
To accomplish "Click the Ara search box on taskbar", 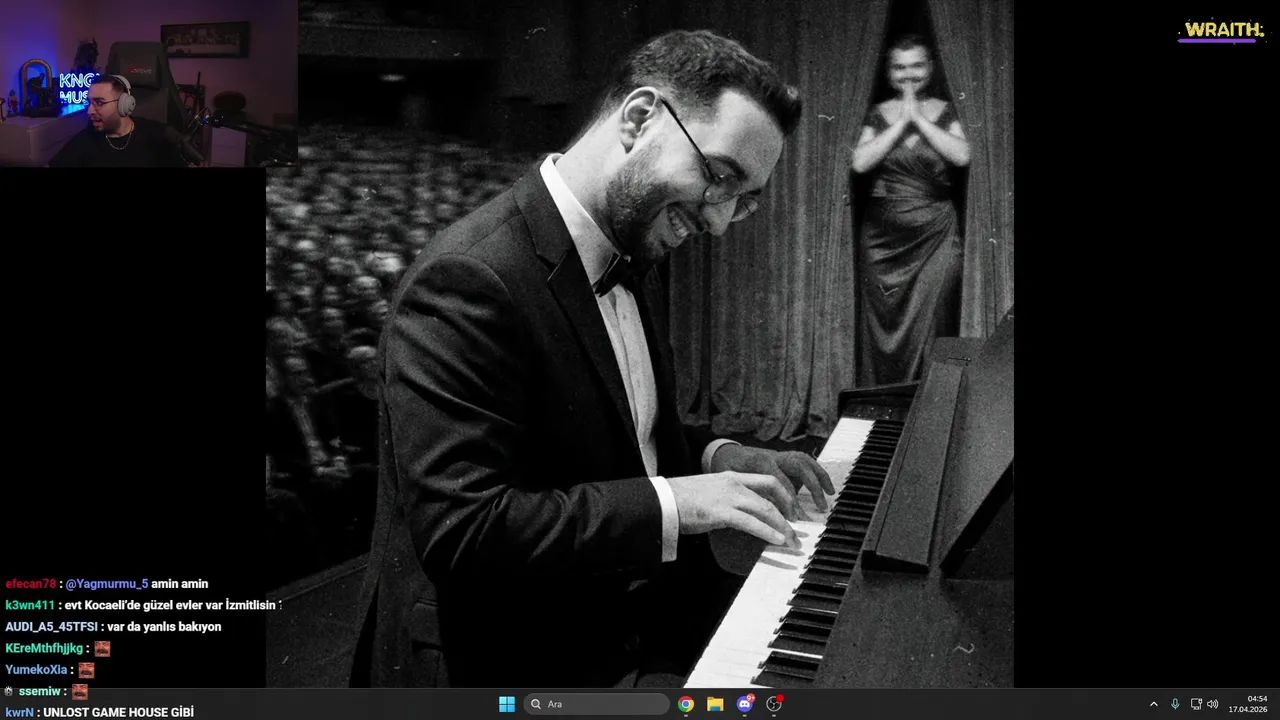I will (597, 704).
